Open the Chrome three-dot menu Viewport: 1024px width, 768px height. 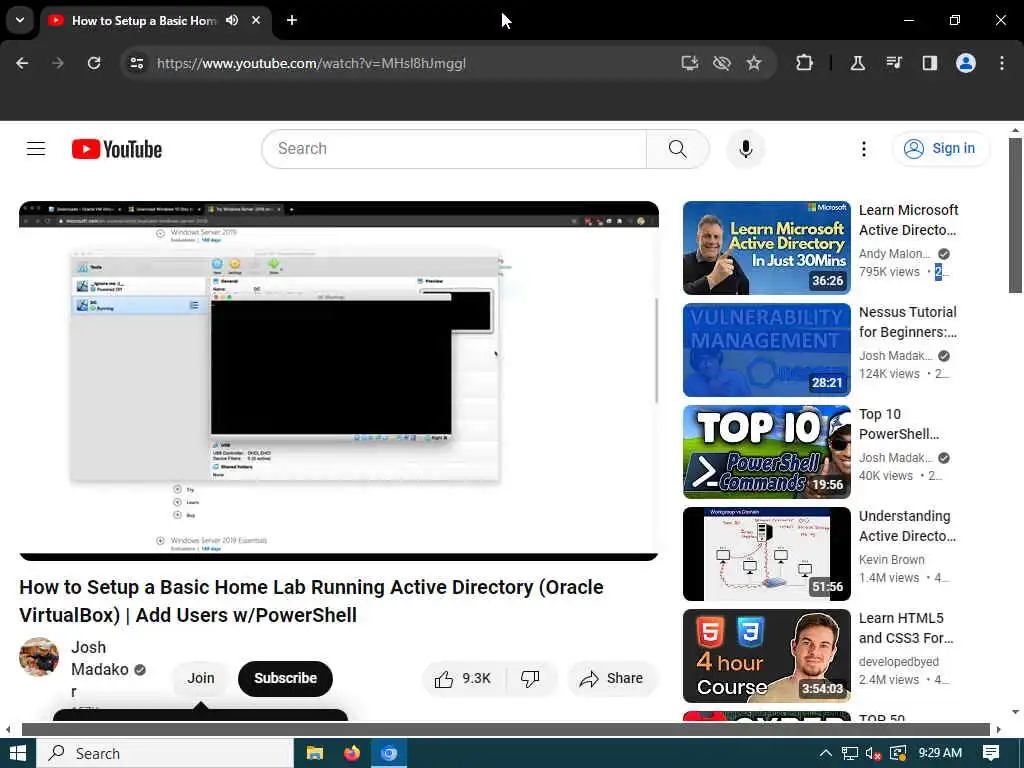coord(1002,63)
